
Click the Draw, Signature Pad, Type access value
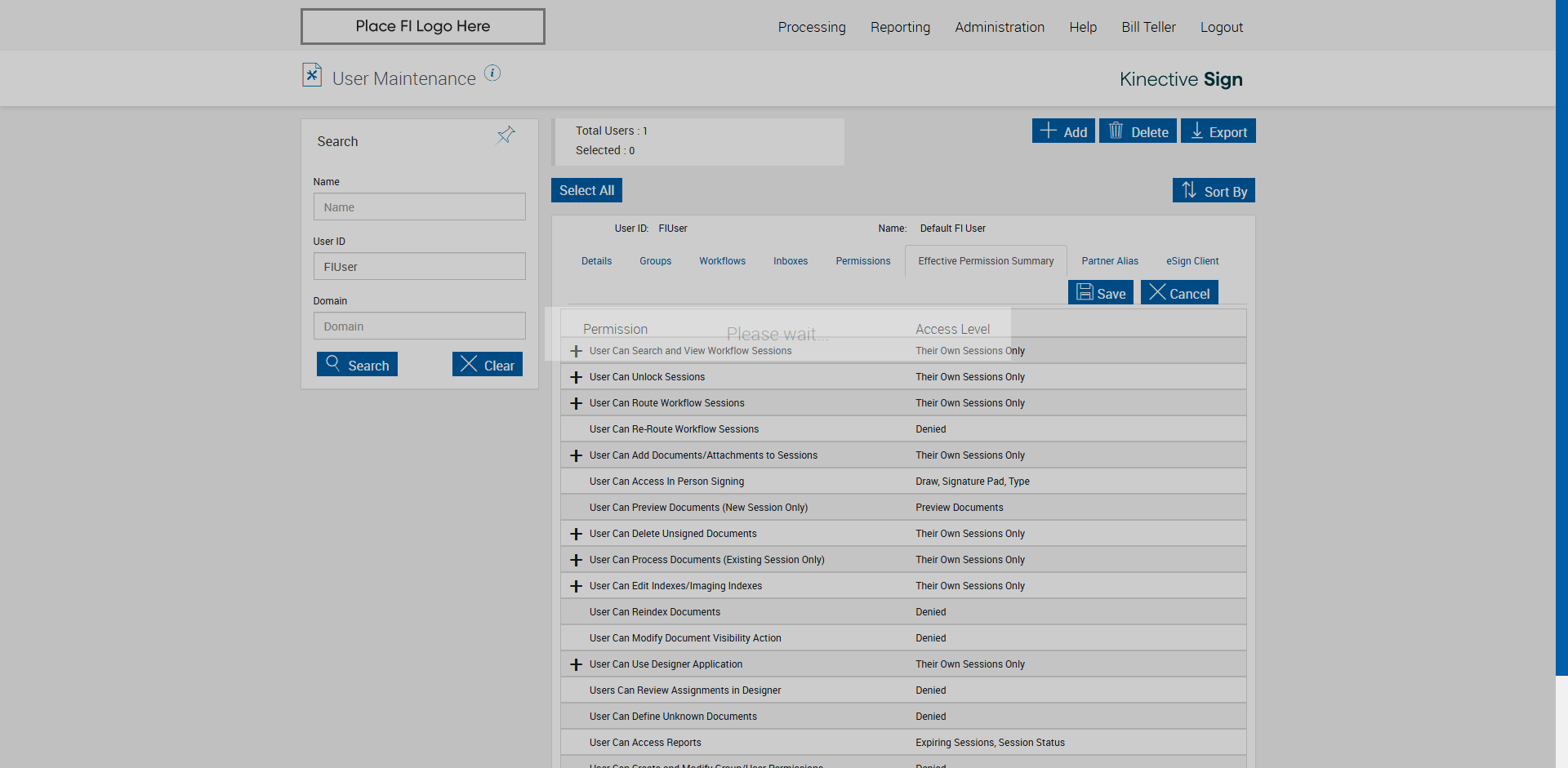[973, 482]
